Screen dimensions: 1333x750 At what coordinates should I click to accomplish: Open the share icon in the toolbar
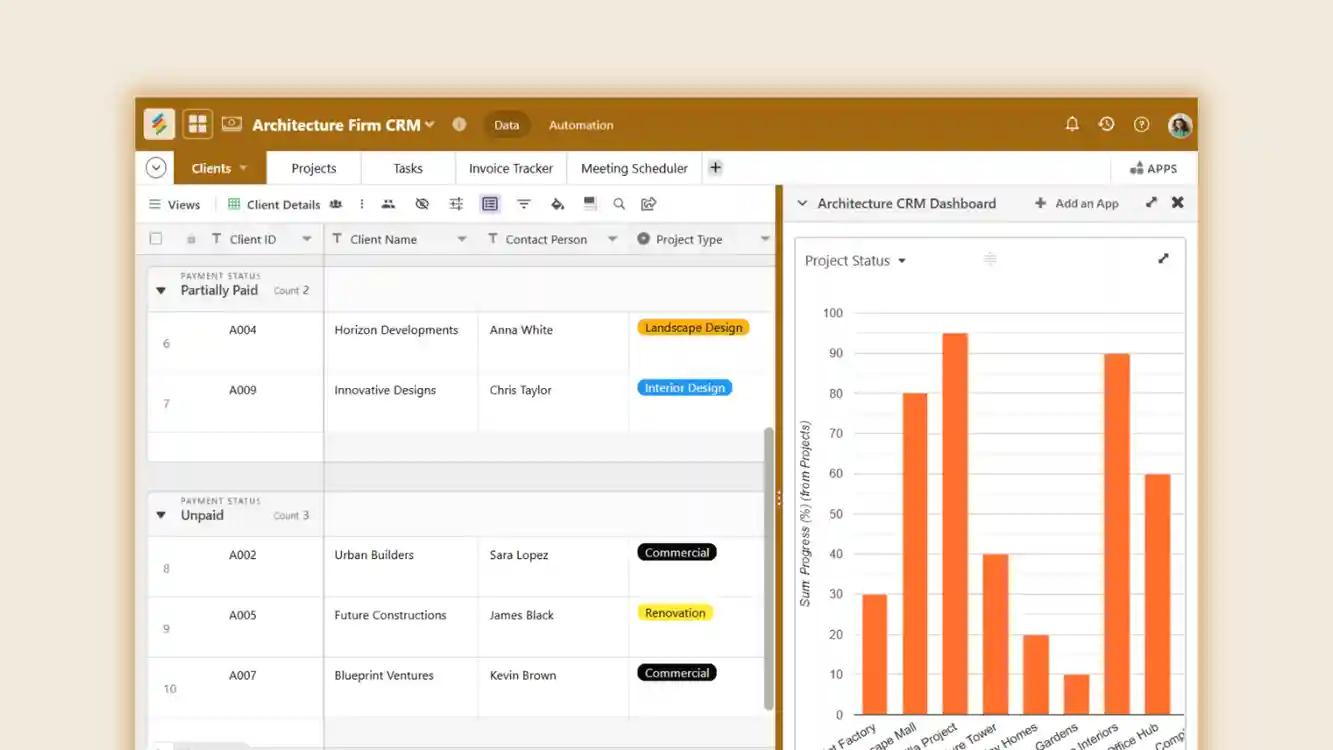click(x=648, y=203)
